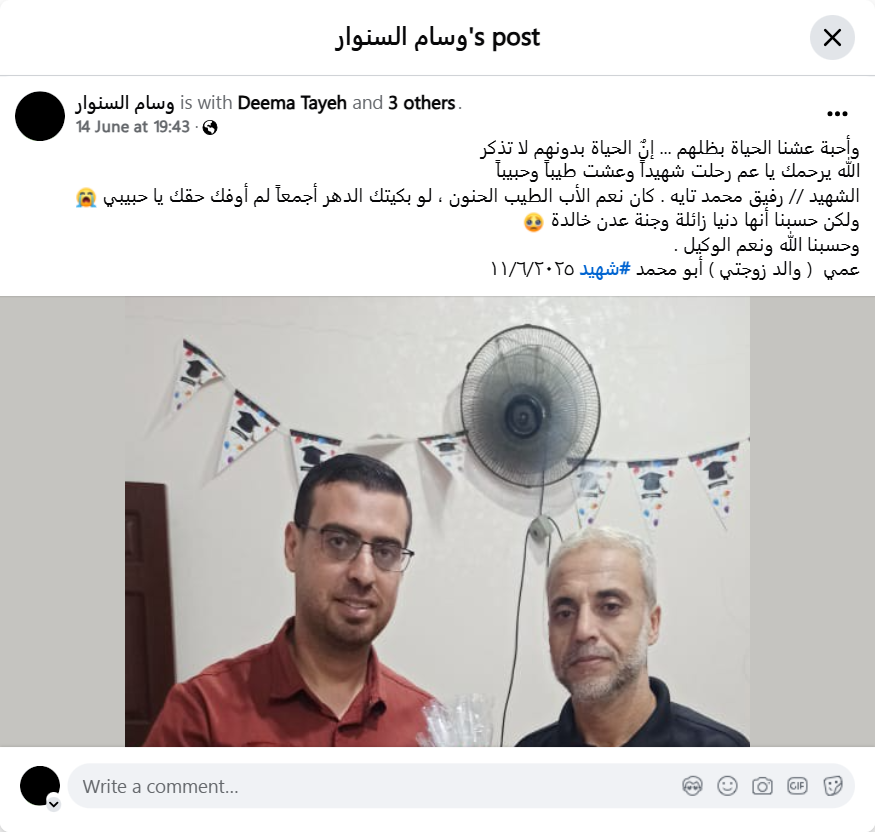
Task: Open Deema Tayeh's profile
Action: click(292, 103)
